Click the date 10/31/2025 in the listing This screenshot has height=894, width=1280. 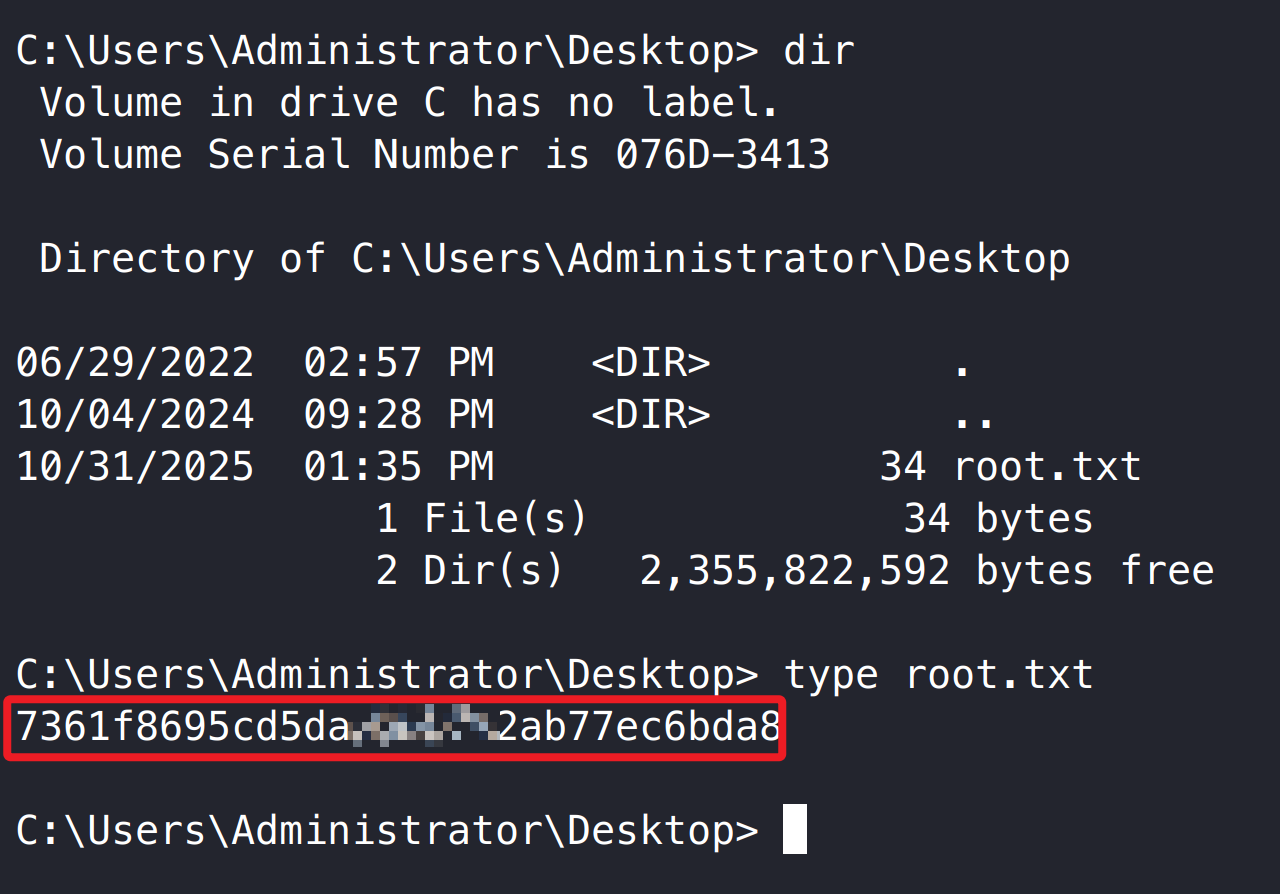point(135,466)
